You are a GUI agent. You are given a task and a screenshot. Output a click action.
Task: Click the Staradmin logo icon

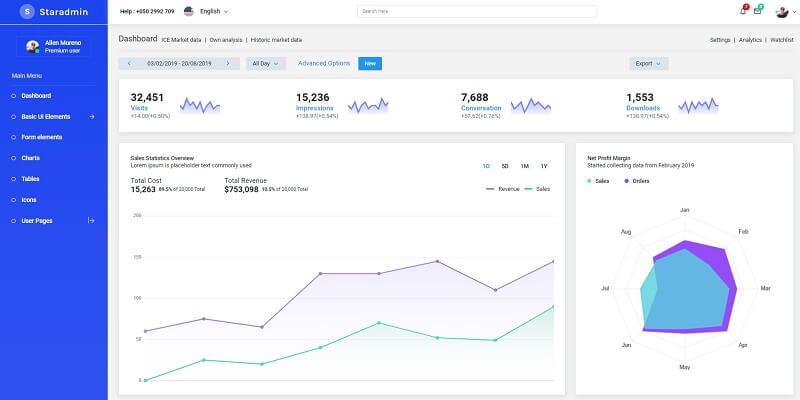pos(27,11)
